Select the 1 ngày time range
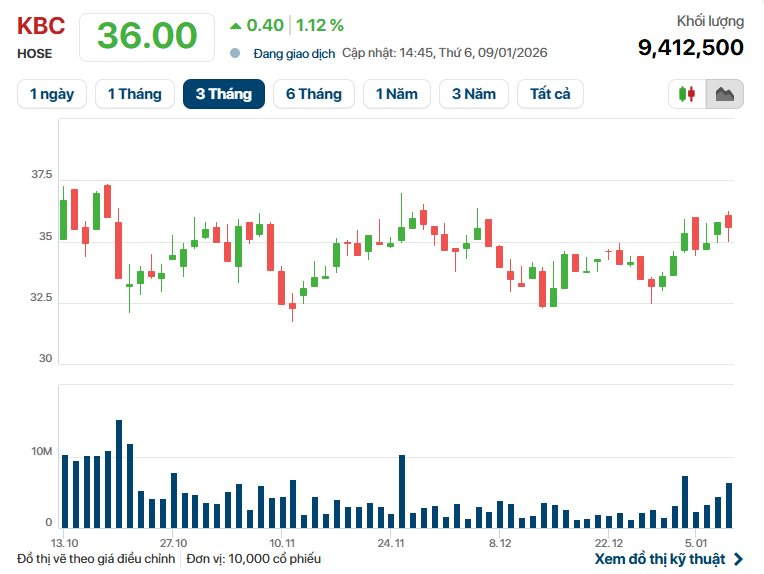Image resolution: width=764 pixels, height=574 pixels. [52, 94]
